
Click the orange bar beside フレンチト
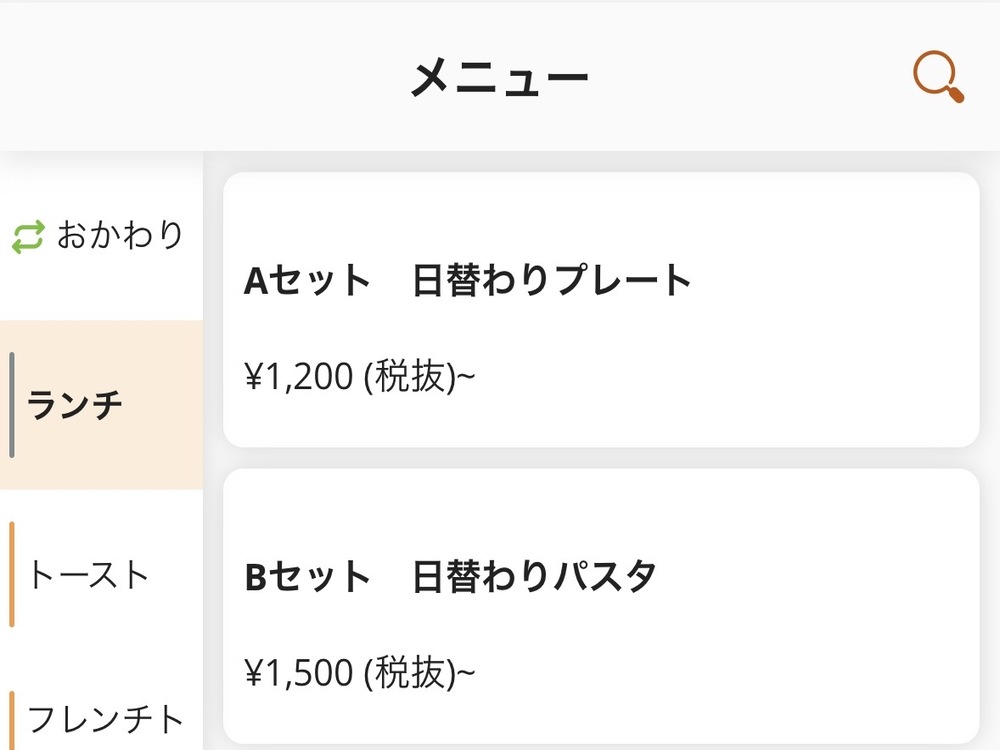coord(12,720)
